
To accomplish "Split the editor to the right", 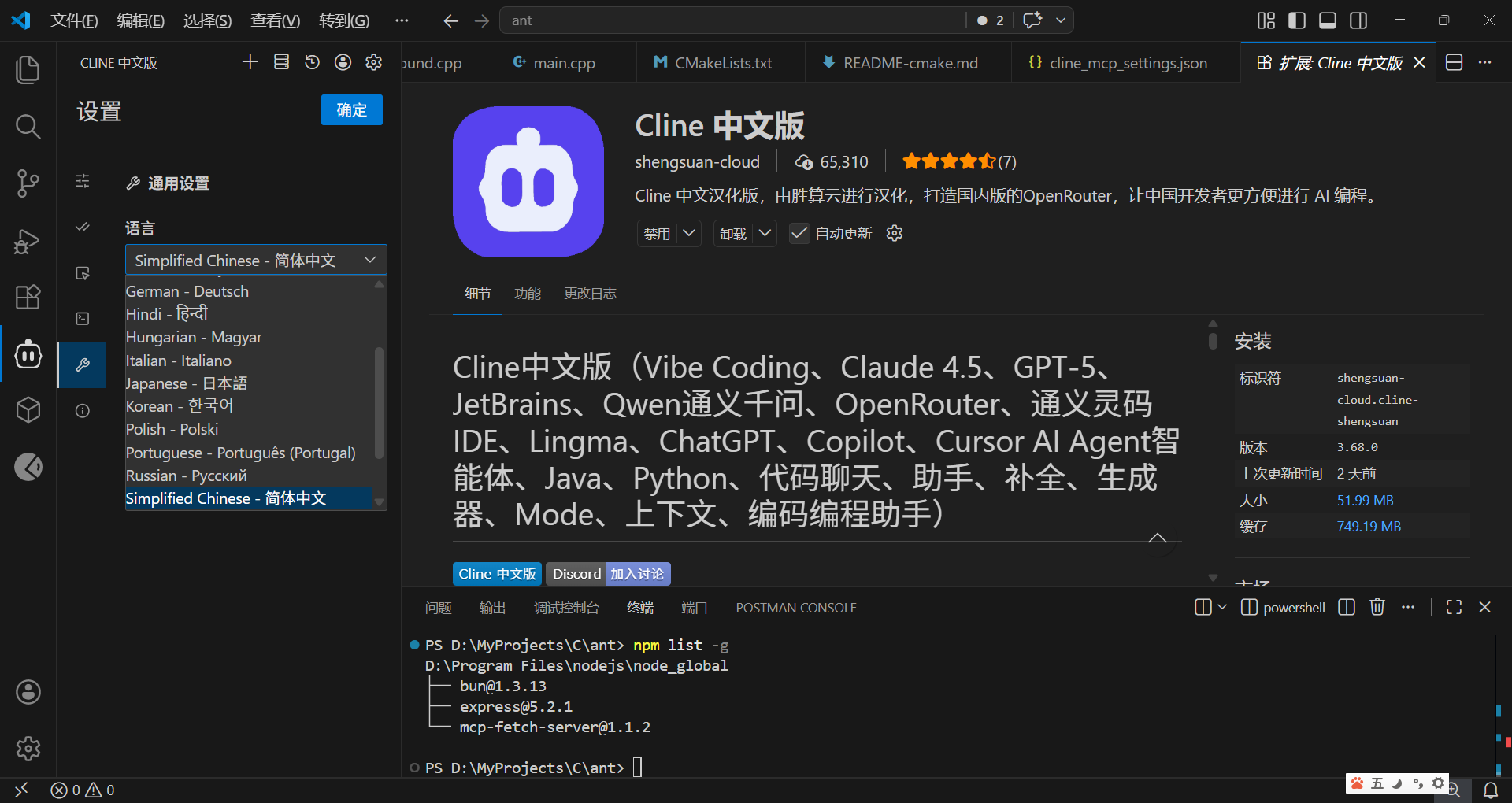I will [x=1455, y=62].
